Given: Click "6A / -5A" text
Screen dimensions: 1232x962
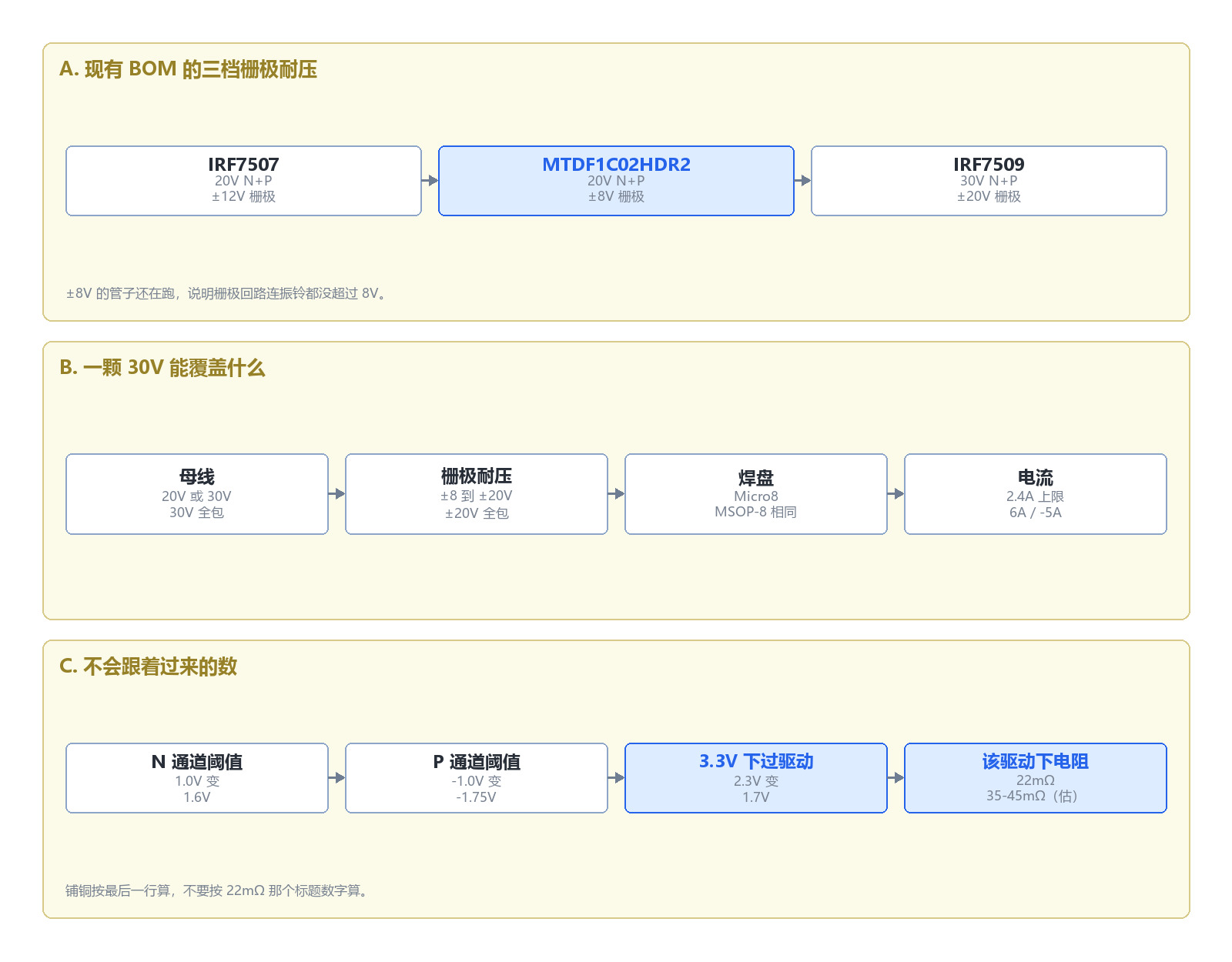Looking at the screenshot, I should click(1036, 513).
